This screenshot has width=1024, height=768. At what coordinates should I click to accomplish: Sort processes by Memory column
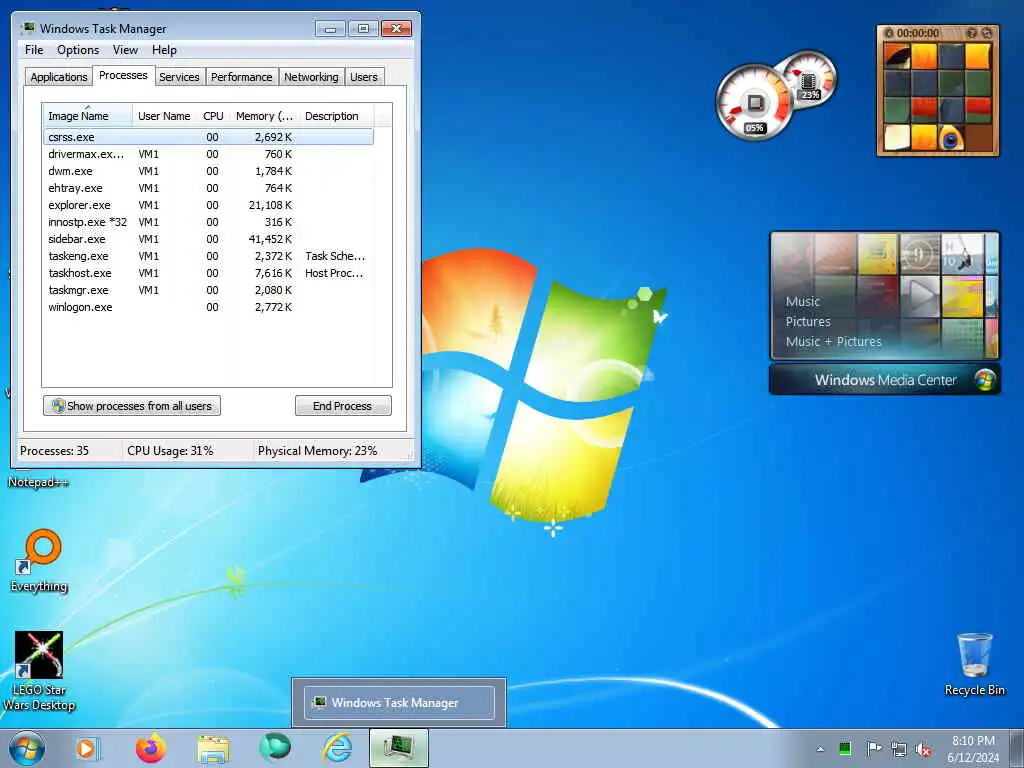(264, 116)
